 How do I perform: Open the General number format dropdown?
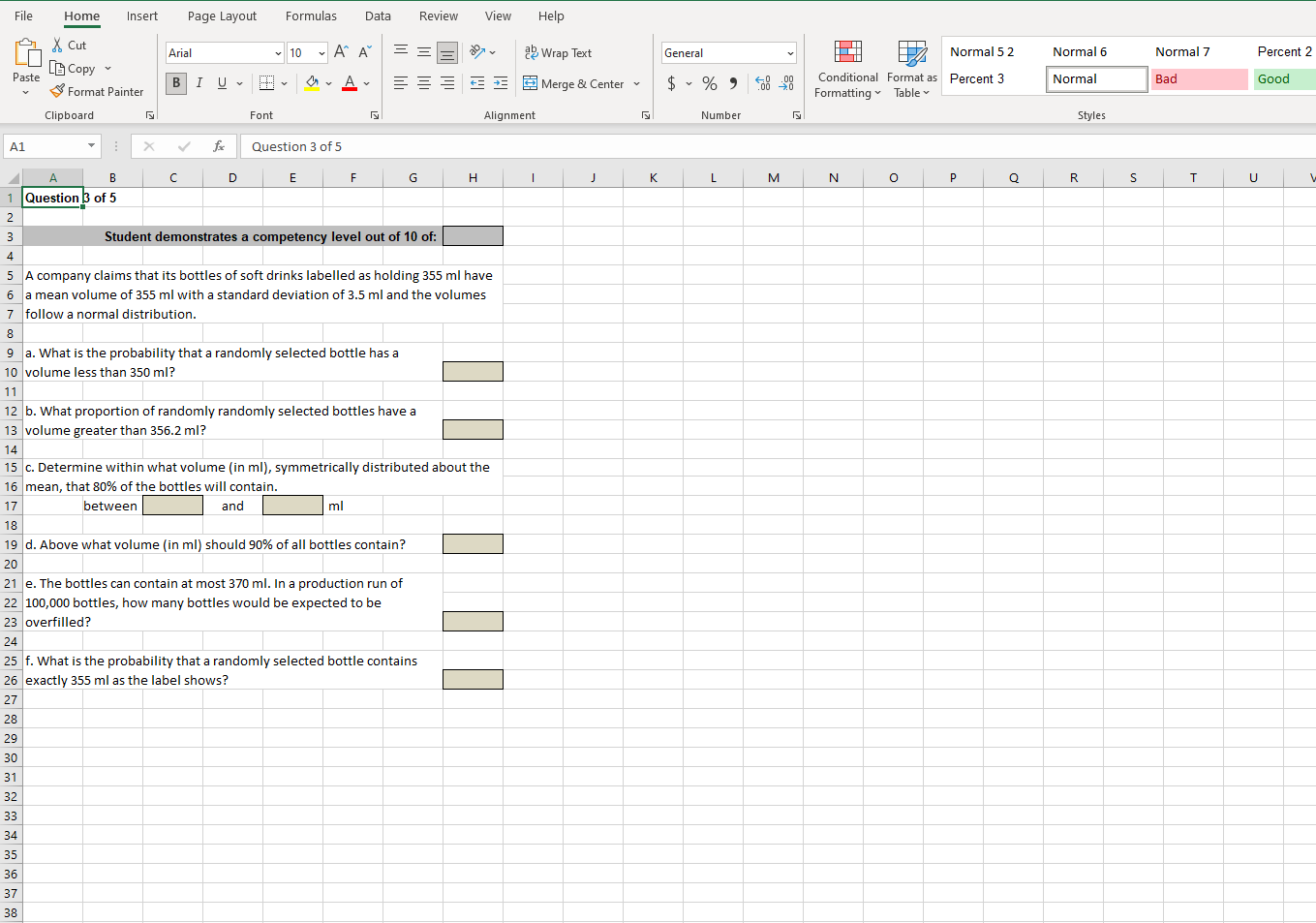coord(789,52)
